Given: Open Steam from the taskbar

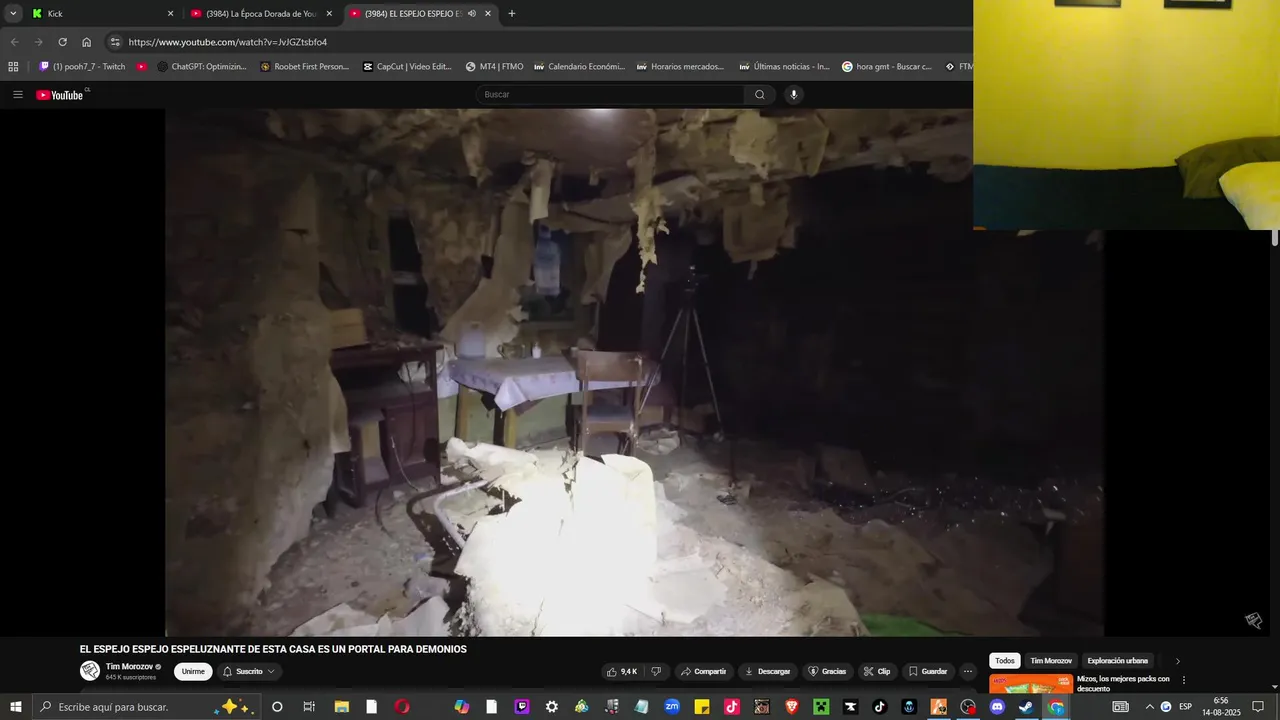Looking at the screenshot, I should pyautogui.click(x=1026, y=707).
